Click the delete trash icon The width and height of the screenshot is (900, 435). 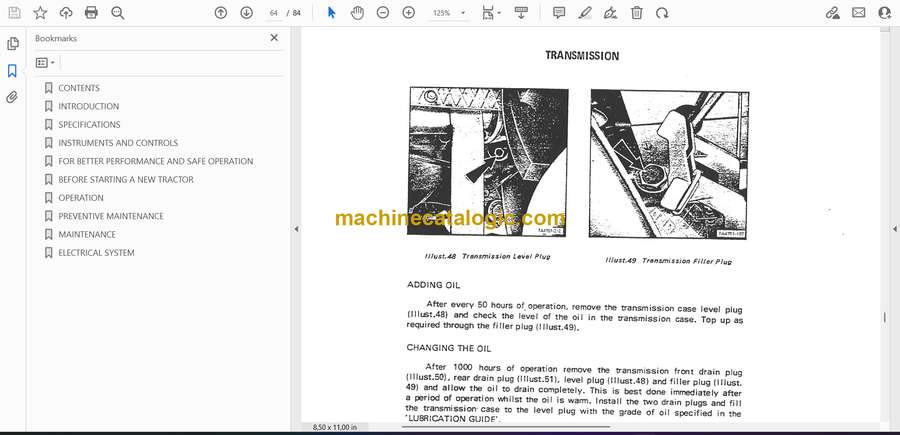click(x=637, y=13)
